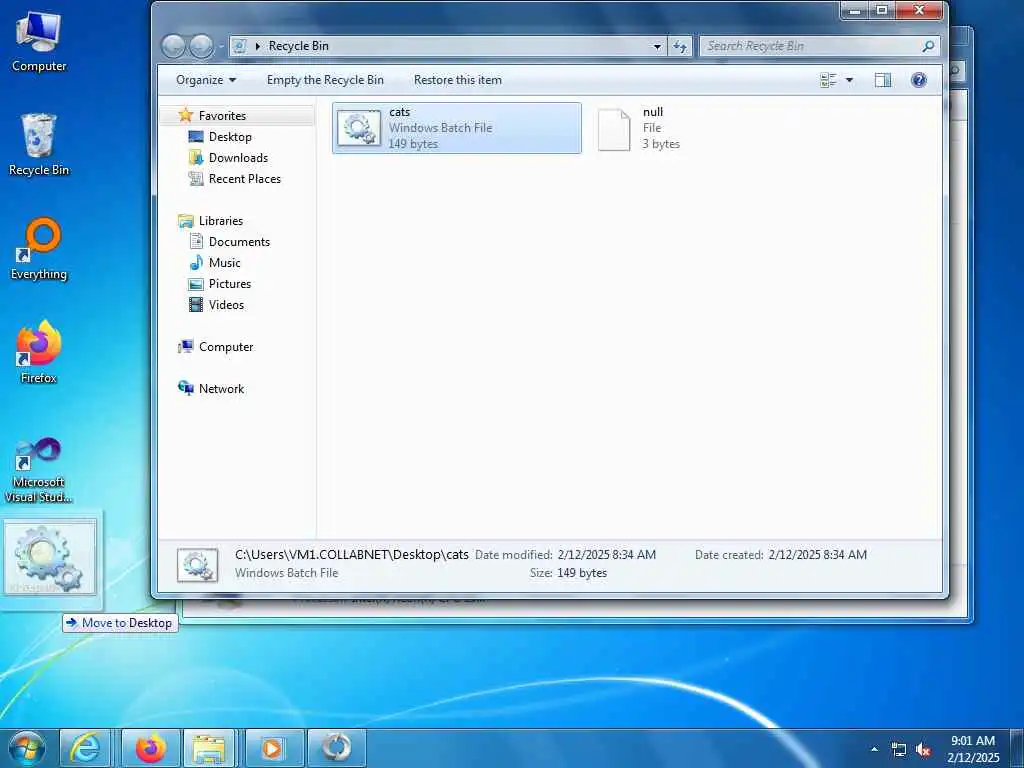Select Firefox desktop shortcut
This screenshot has width=1024, height=768.
(39, 353)
